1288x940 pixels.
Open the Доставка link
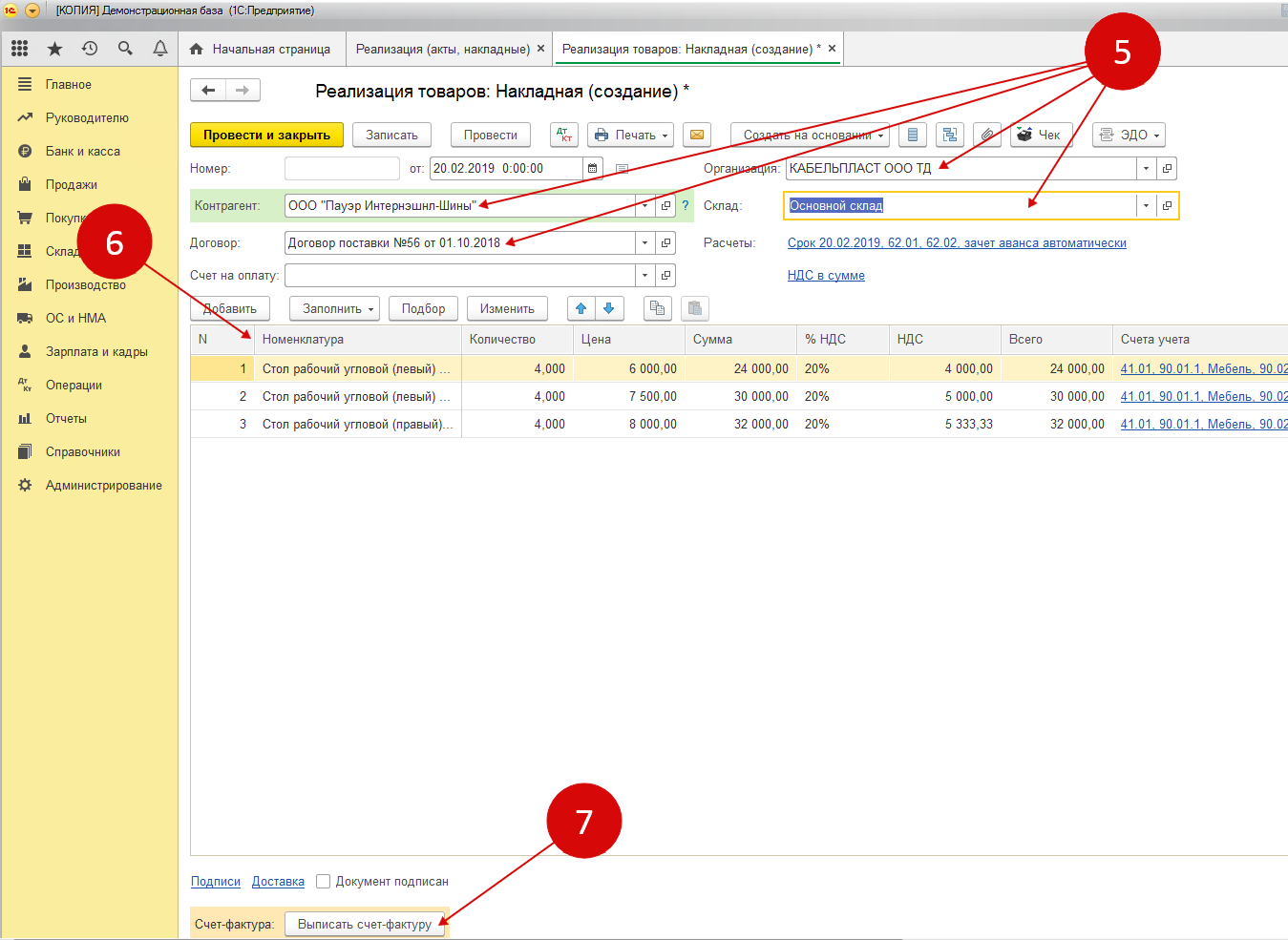tap(278, 881)
